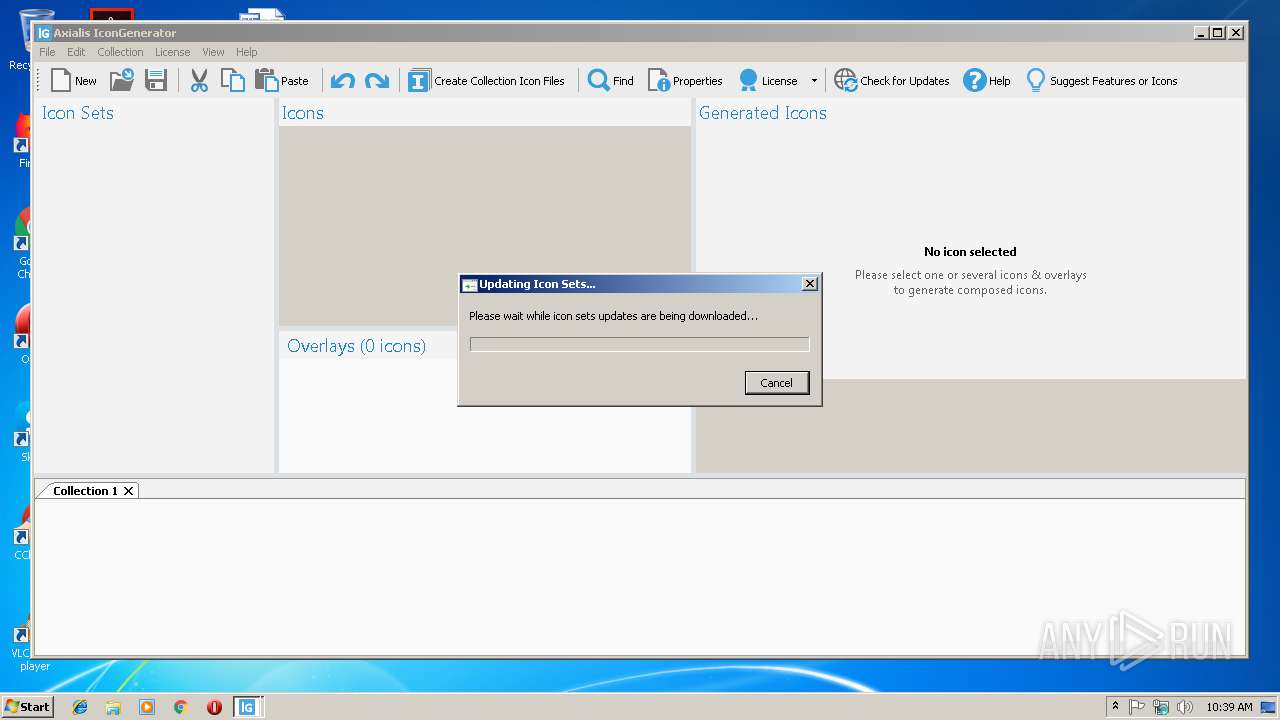Open the Edit menu
Screen dimensions: 1280x720
(76, 52)
